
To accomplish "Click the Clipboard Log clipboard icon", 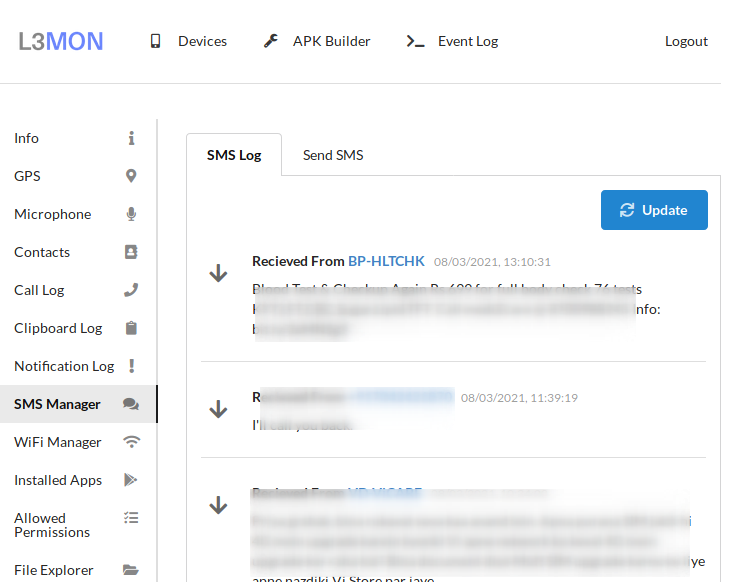I will (x=131, y=328).
